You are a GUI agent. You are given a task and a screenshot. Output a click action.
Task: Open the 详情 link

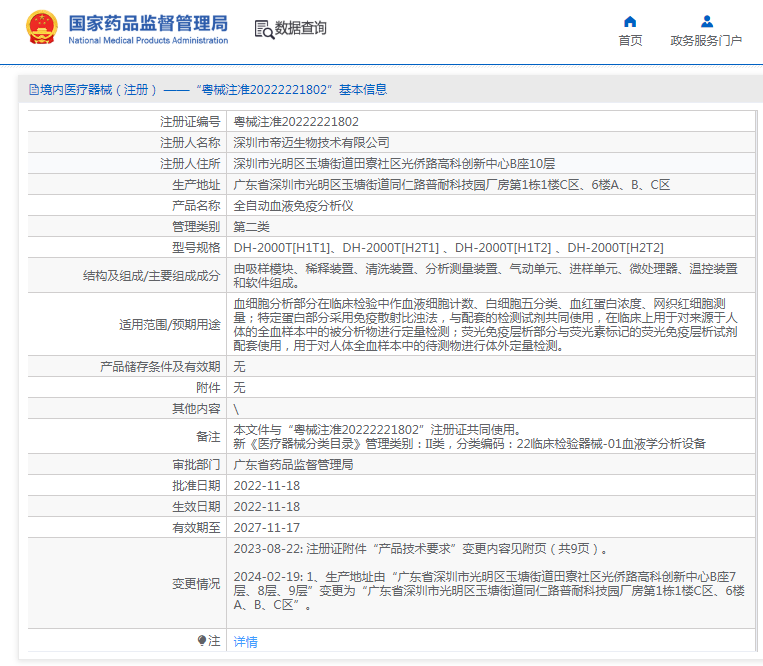pyautogui.click(x=245, y=642)
